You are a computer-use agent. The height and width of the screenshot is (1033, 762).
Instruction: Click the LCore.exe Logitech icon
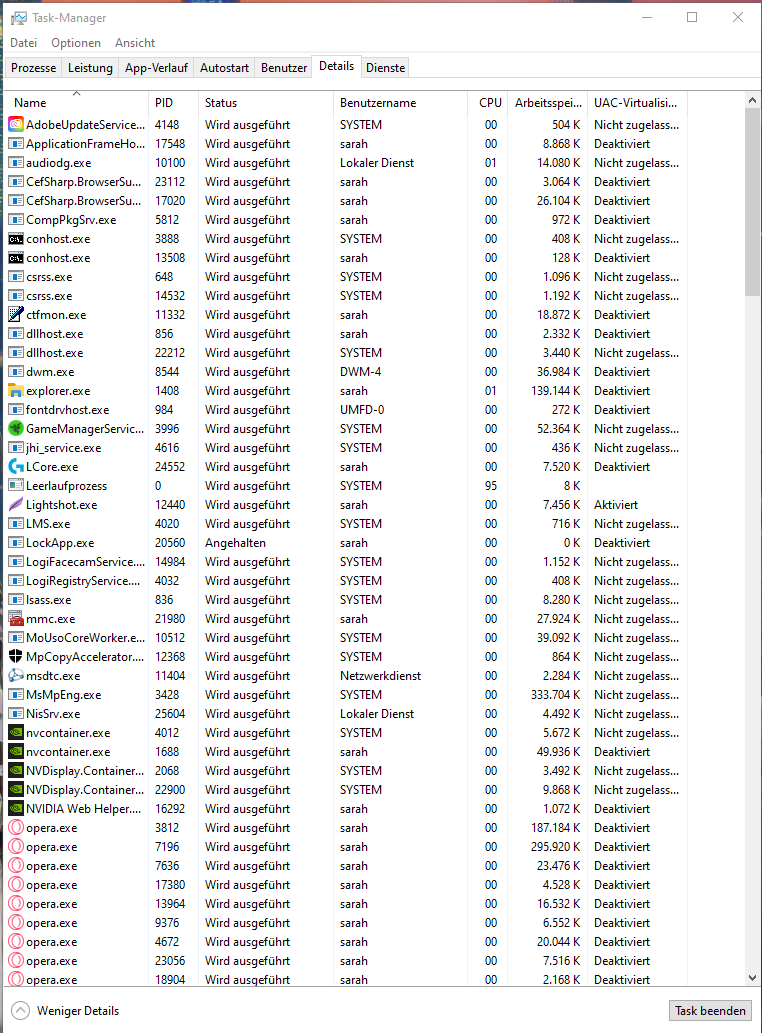[x=16, y=466]
